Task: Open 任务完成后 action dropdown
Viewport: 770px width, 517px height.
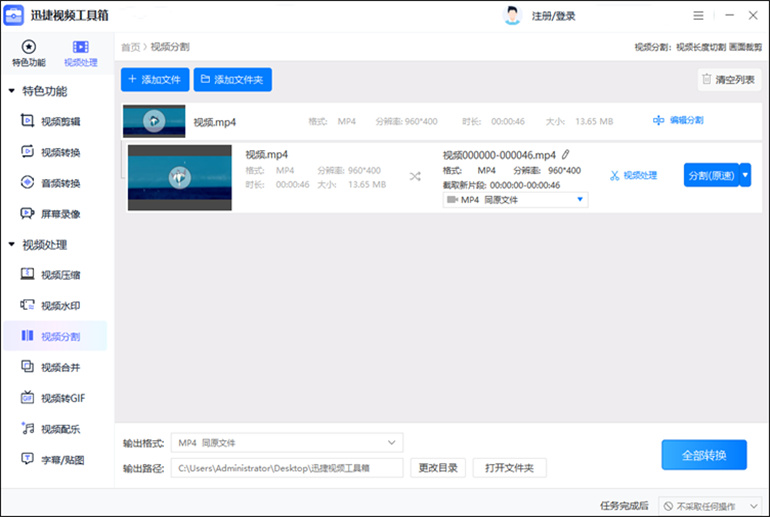Action: (x=710, y=506)
